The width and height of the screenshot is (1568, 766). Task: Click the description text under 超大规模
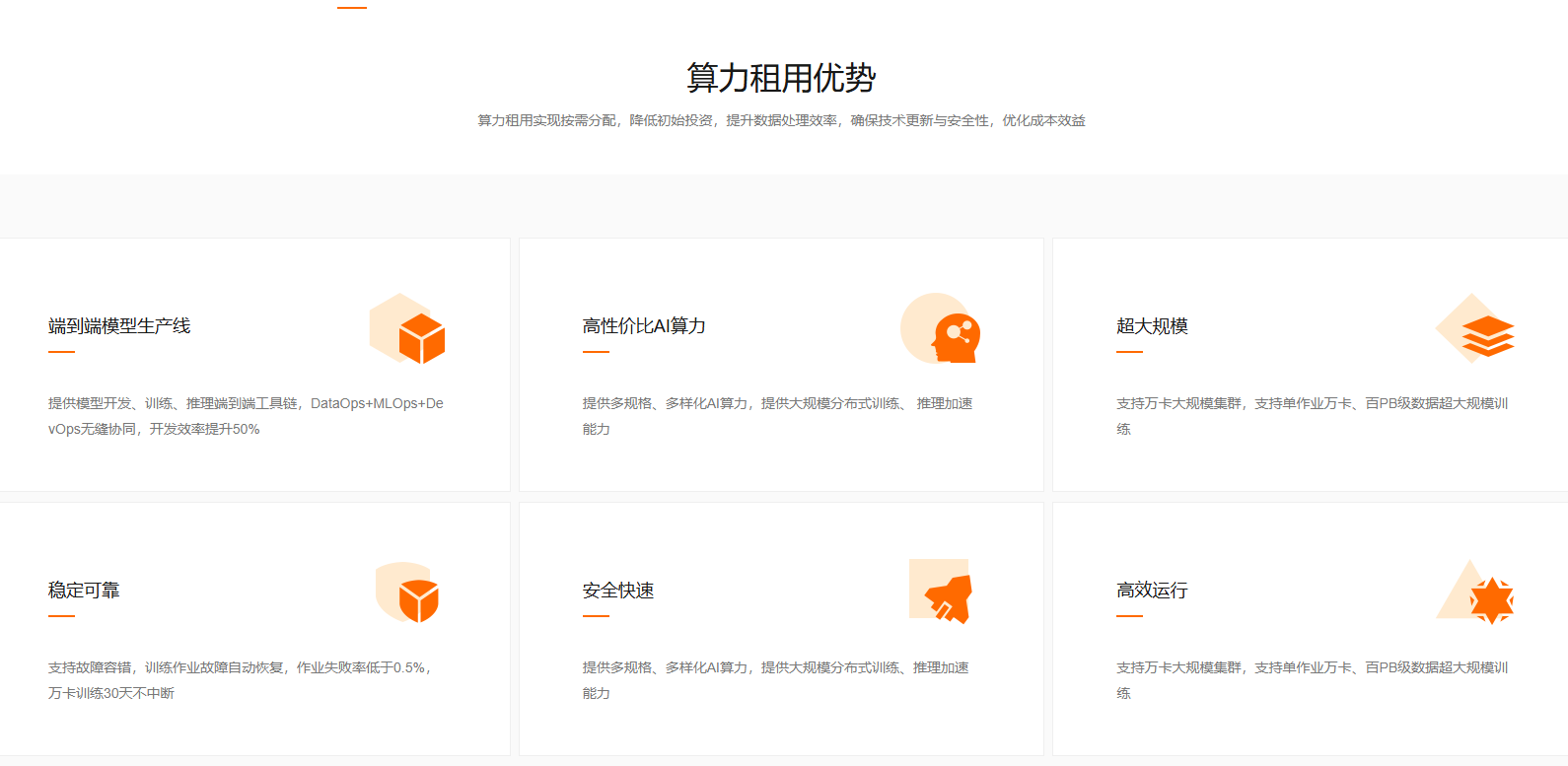(1312, 416)
